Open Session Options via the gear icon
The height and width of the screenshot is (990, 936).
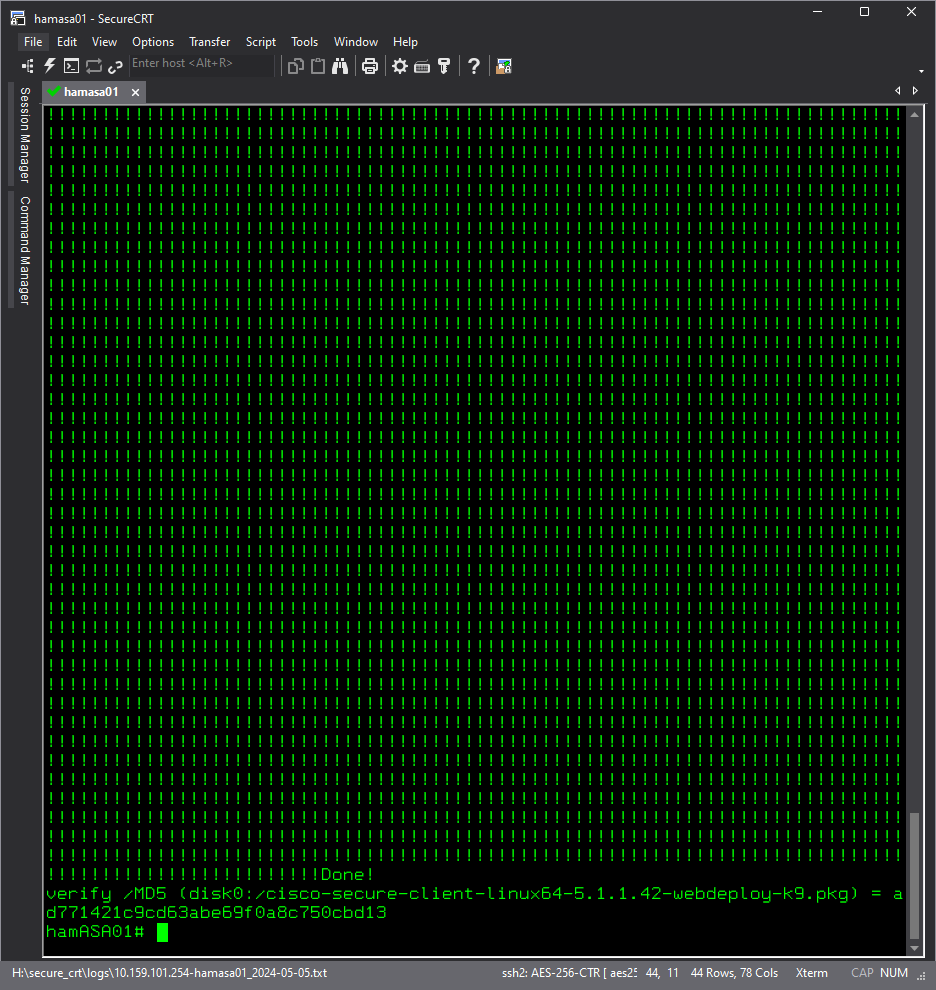coord(399,66)
